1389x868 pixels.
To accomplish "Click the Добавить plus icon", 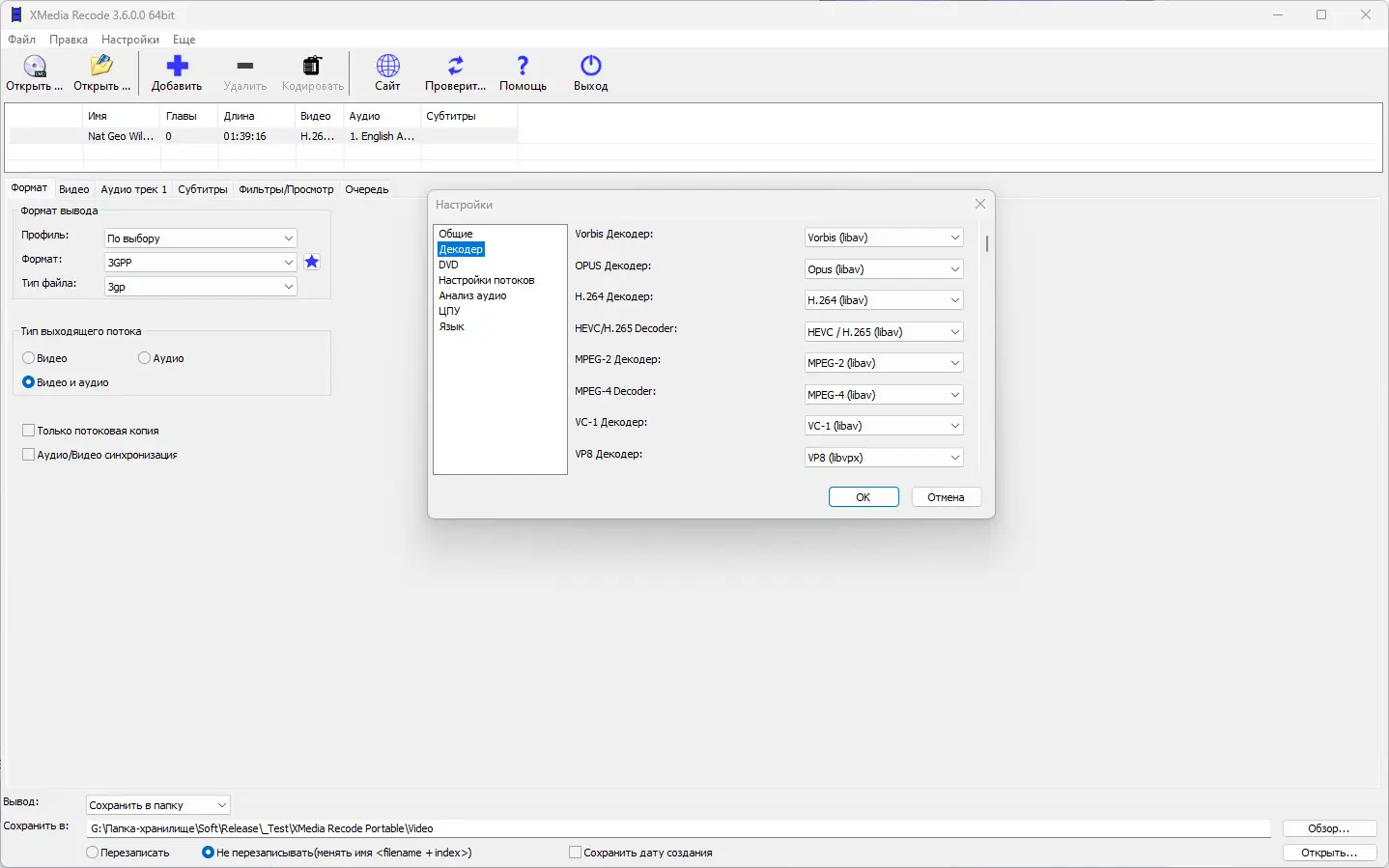I will (x=177, y=66).
